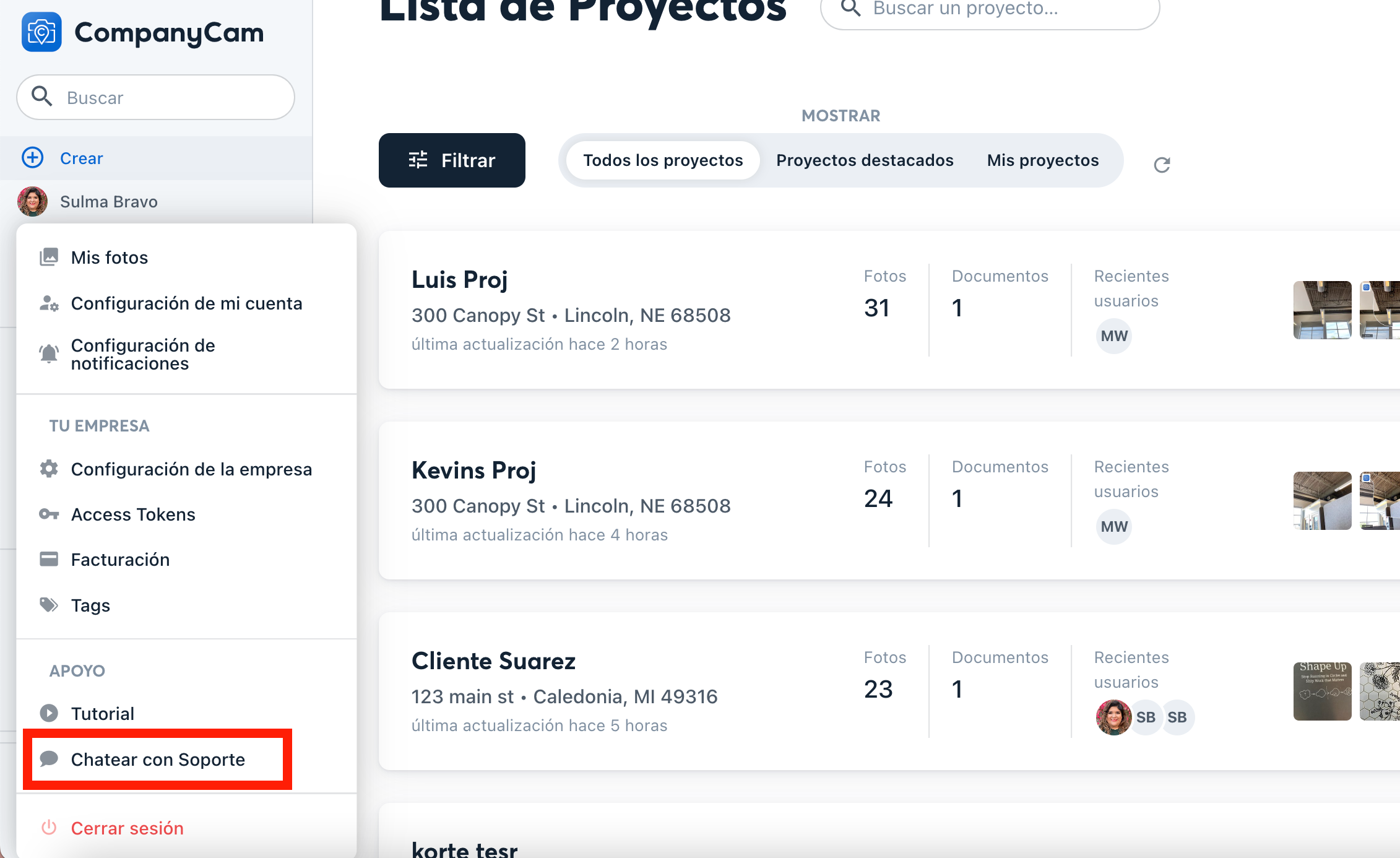Click Fotos count 31 for Luis Proj

(876, 308)
